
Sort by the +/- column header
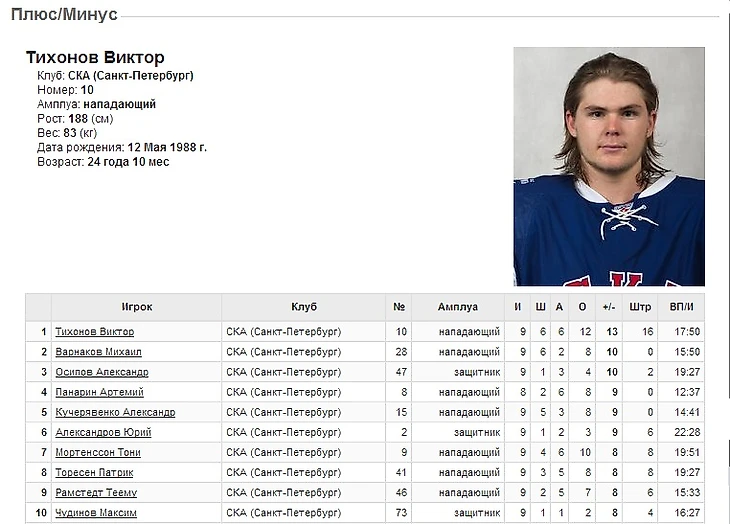609,307
